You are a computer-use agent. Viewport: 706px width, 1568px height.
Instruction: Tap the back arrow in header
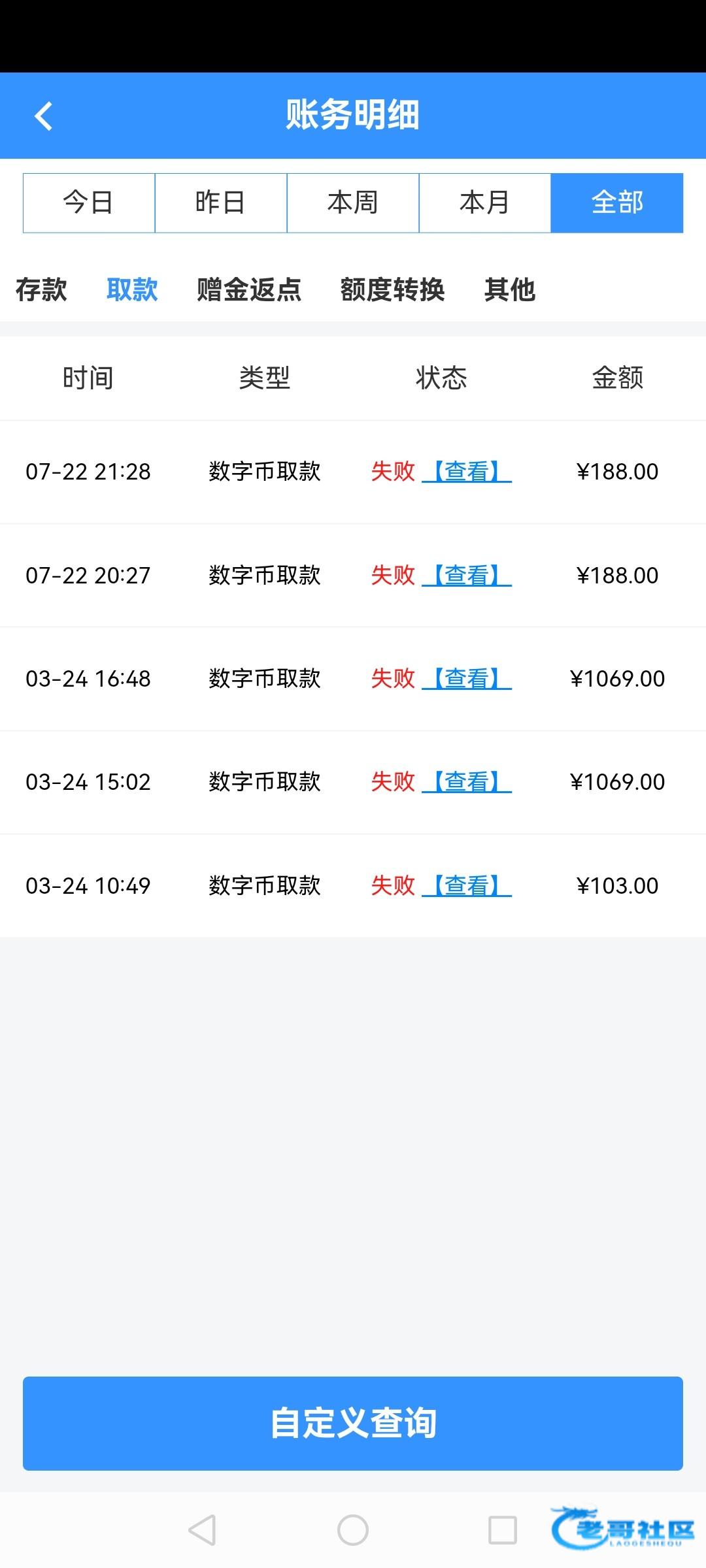click(x=43, y=116)
